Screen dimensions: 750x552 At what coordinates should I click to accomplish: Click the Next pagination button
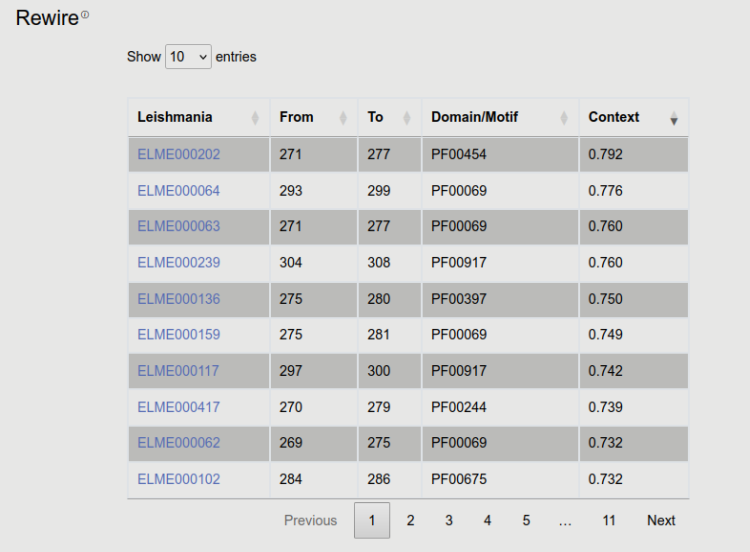click(661, 520)
